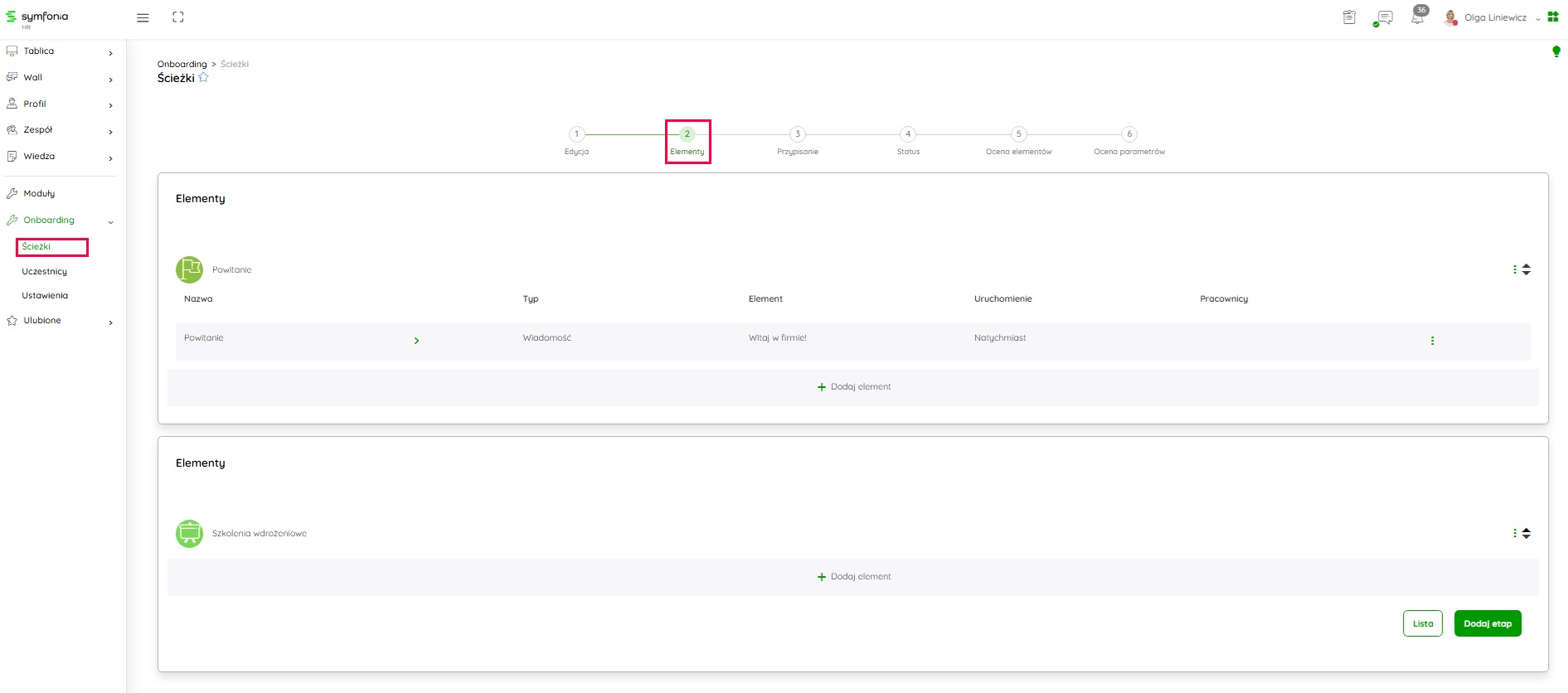Toggle fullscreen mode icon

[x=177, y=17]
